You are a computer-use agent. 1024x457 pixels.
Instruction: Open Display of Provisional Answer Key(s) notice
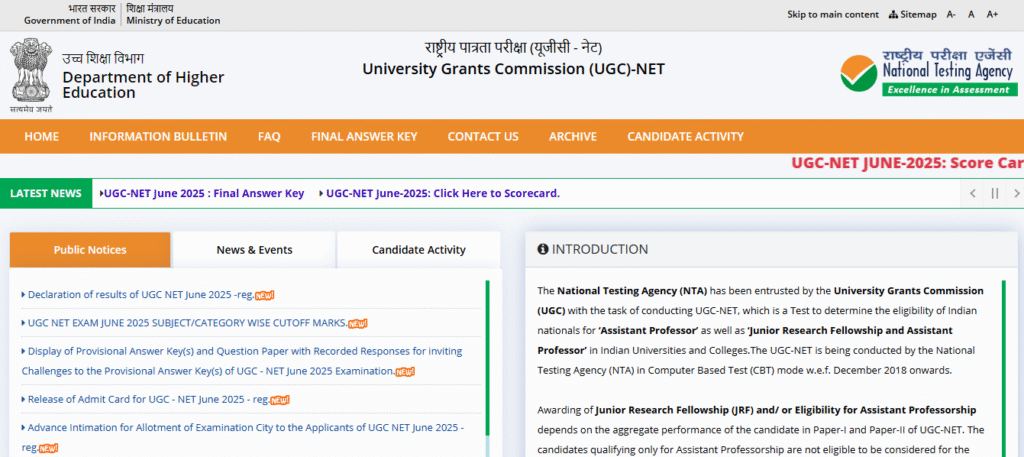(x=242, y=361)
